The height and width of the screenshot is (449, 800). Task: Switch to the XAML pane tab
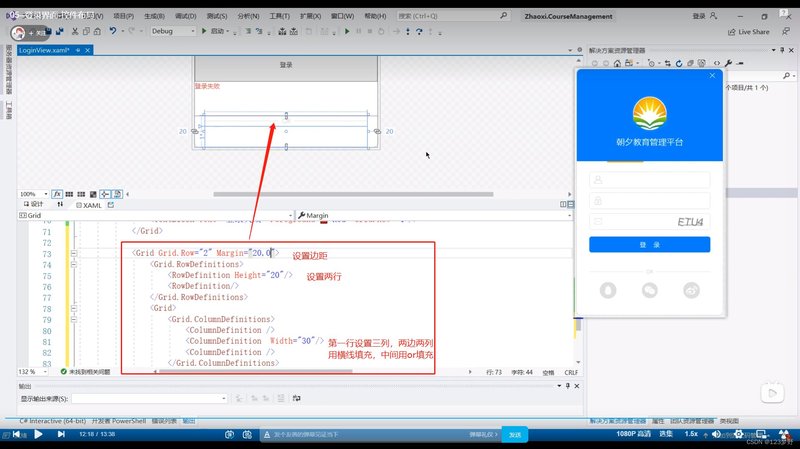89,205
